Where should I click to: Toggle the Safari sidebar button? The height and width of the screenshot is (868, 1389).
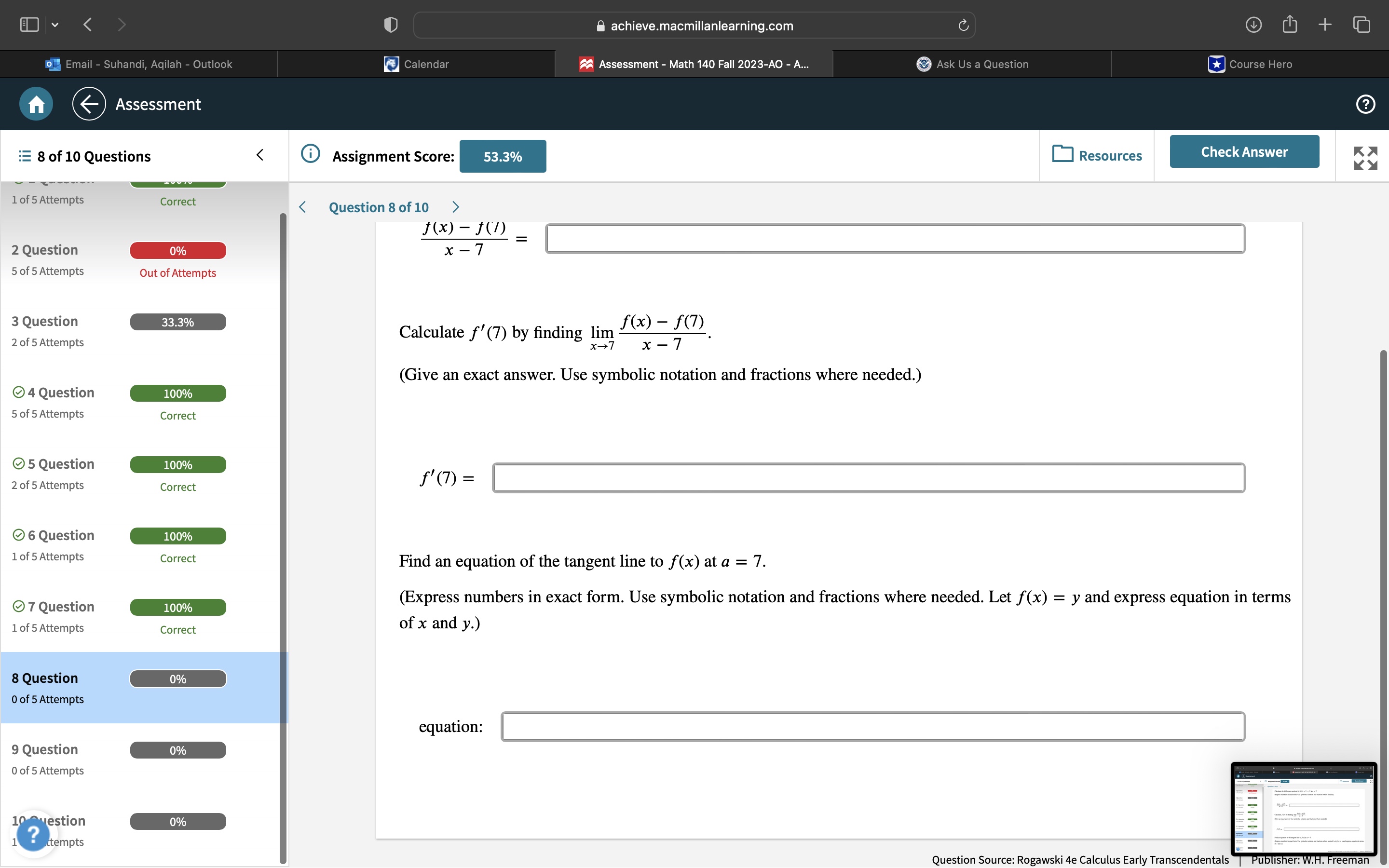(29, 25)
